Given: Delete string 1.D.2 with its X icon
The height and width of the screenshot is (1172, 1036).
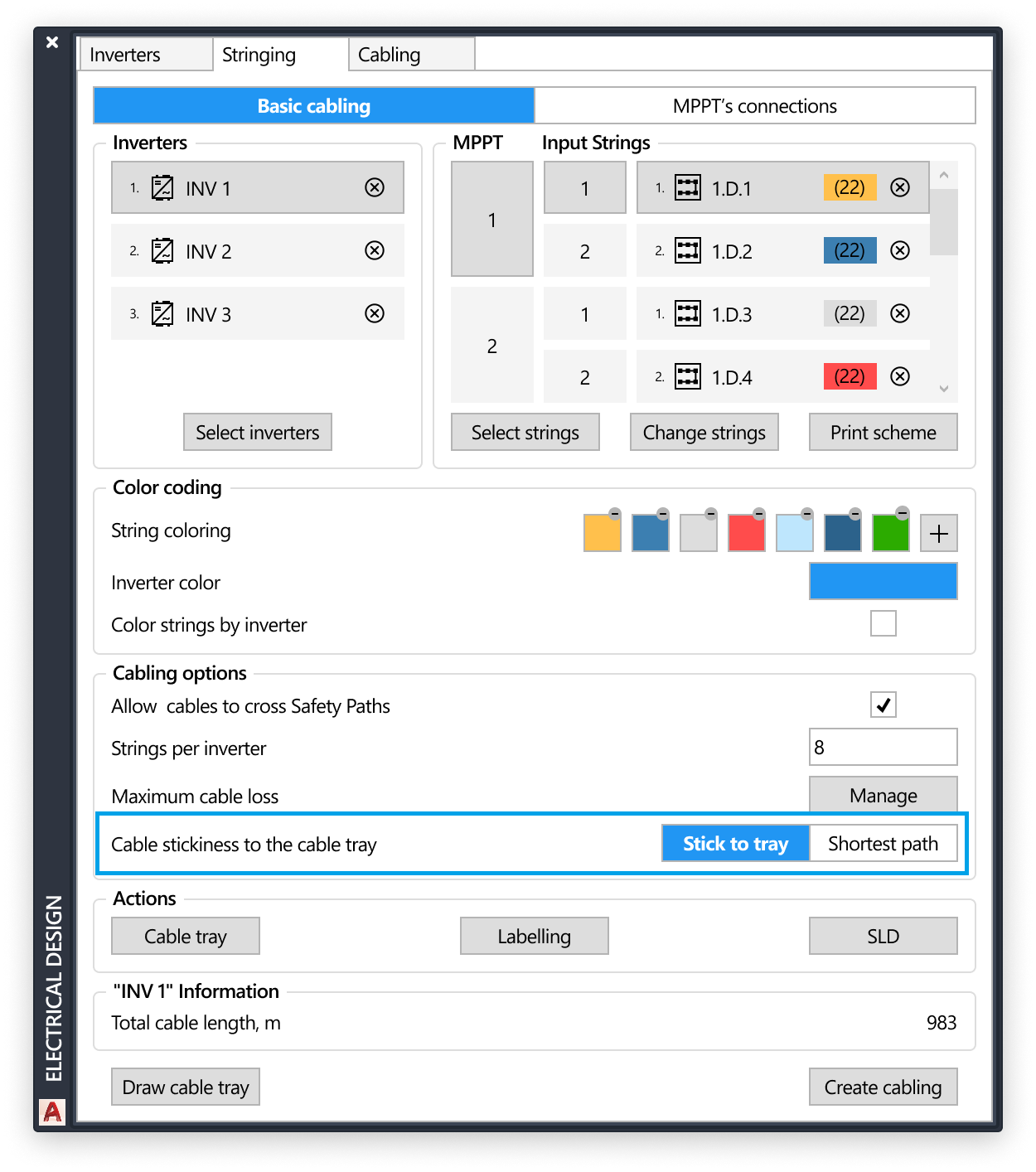Looking at the screenshot, I should pyautogui.click(x=900, y=250).
